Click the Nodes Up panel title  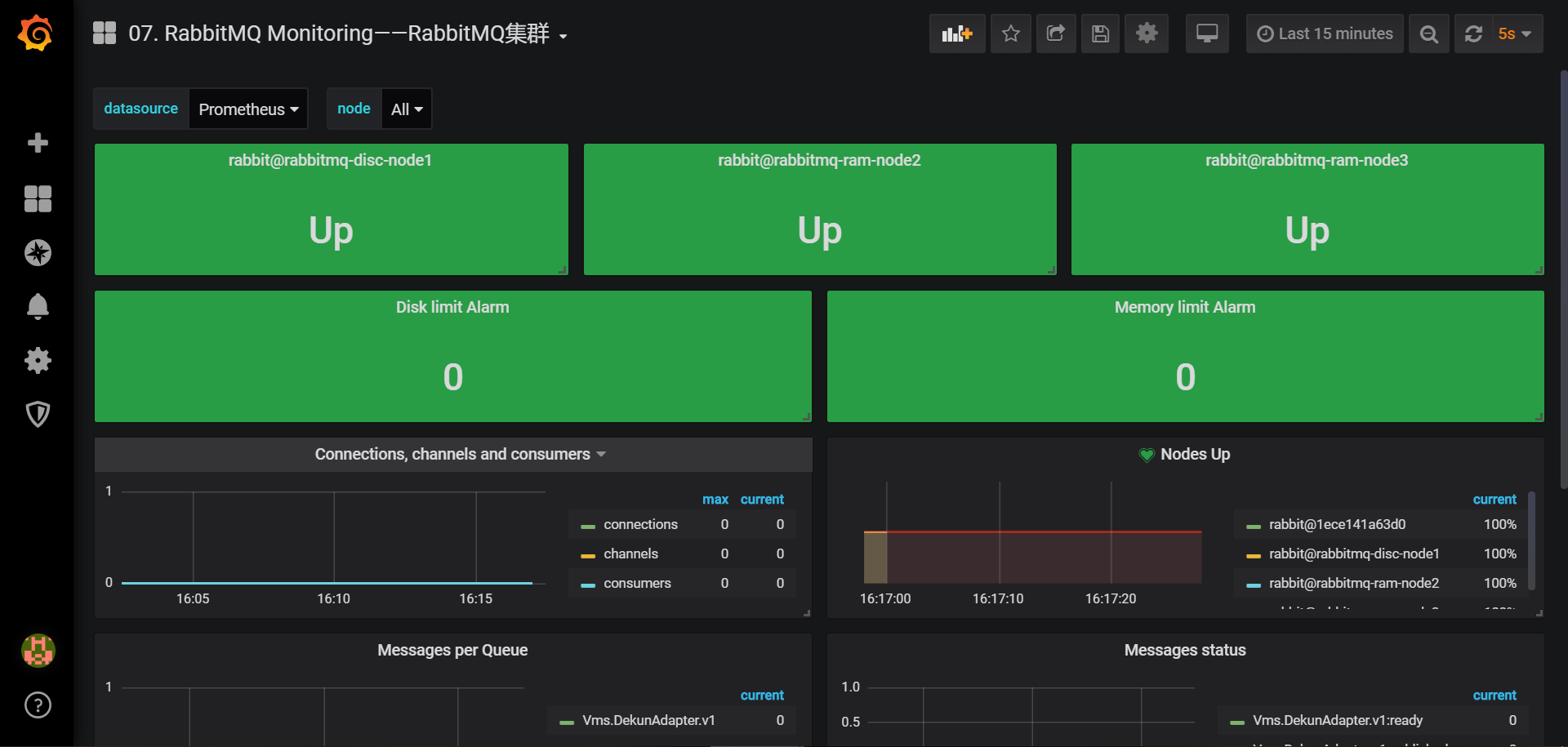coord(1195,455)
